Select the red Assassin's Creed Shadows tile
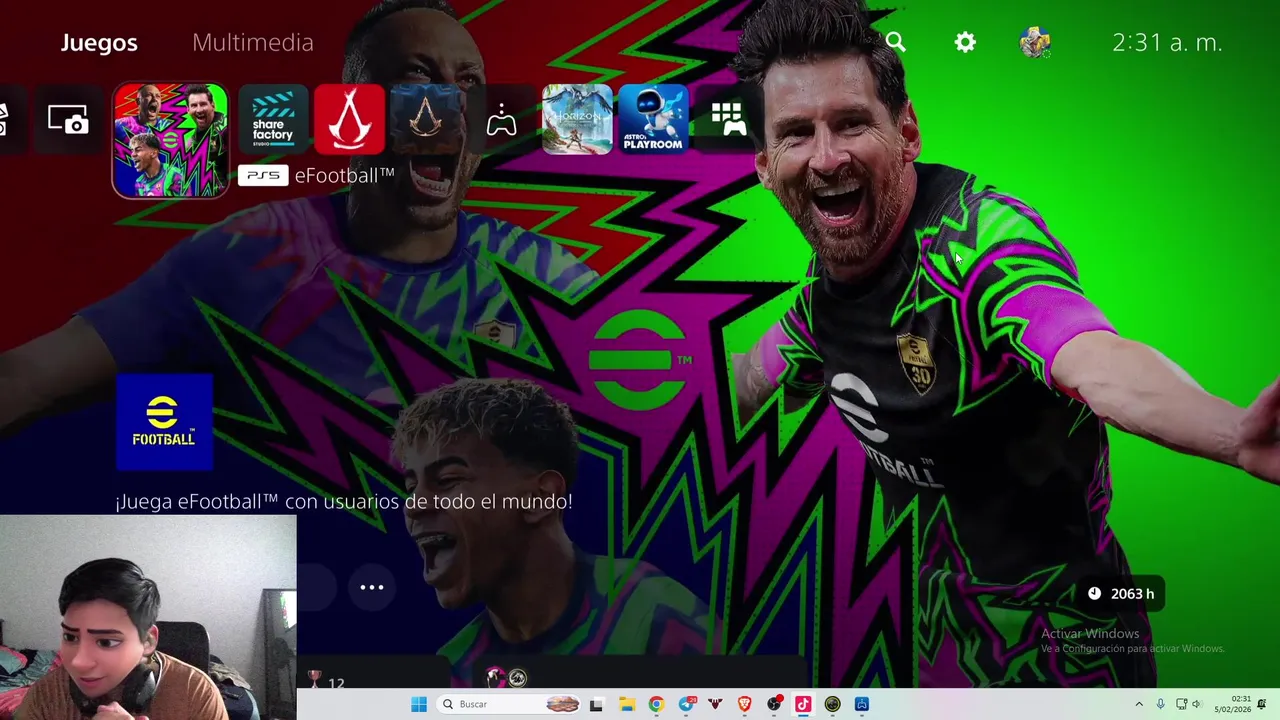 coord(349,121)
